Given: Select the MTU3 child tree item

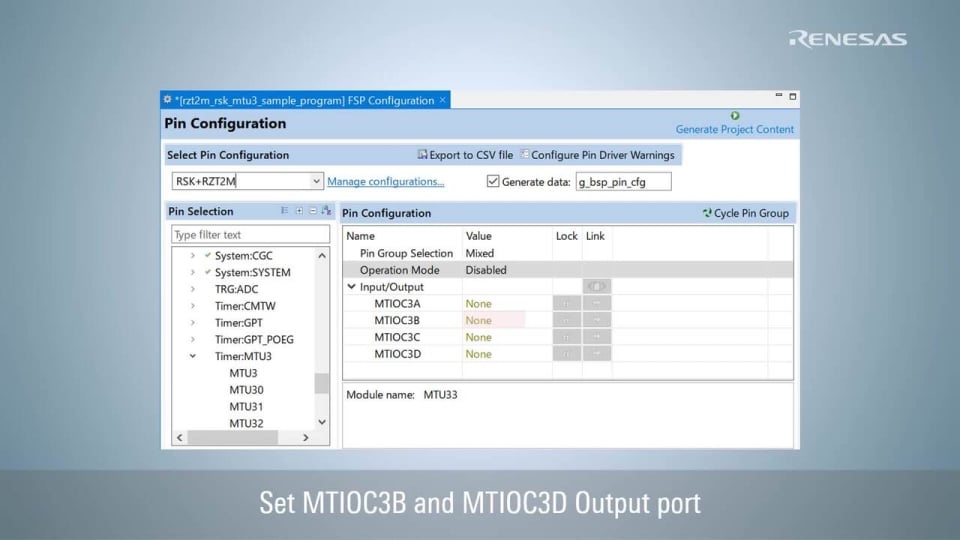Looking at the screenshot, I should pyautogui.click(x=243, y=373).
